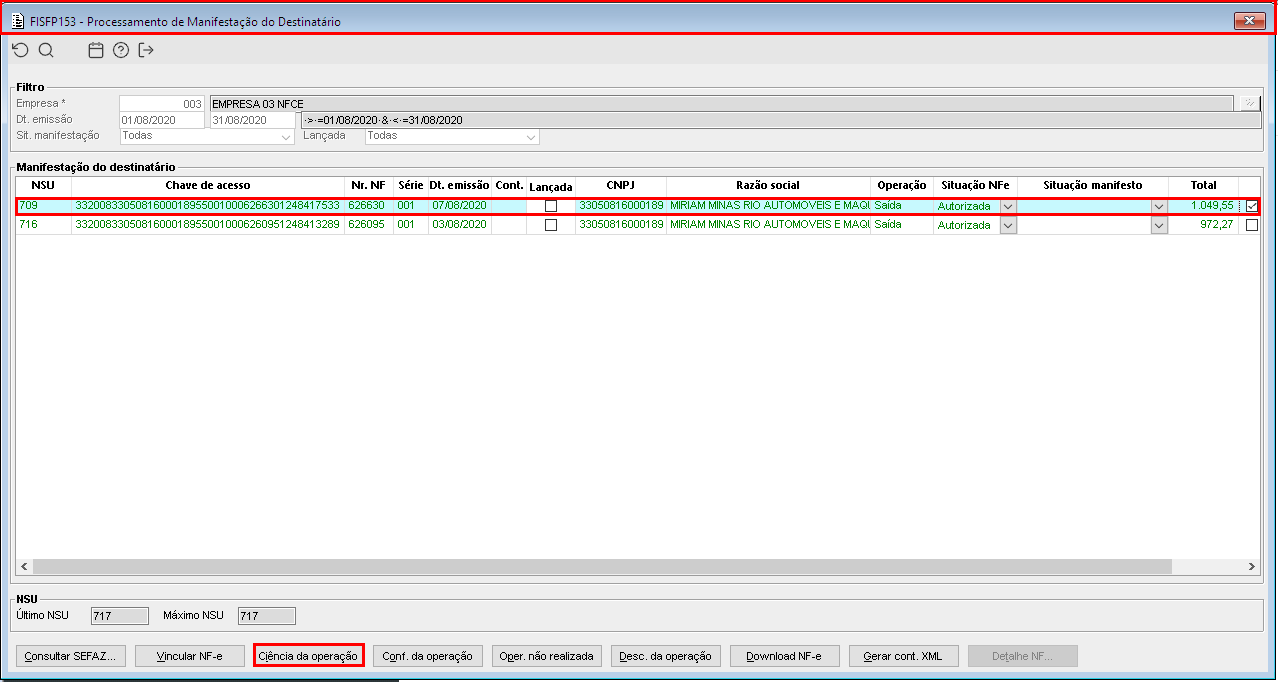Click the FISFP153 window title document icon
Viewport: 1278px width, 682px height.
click(17, 20)
